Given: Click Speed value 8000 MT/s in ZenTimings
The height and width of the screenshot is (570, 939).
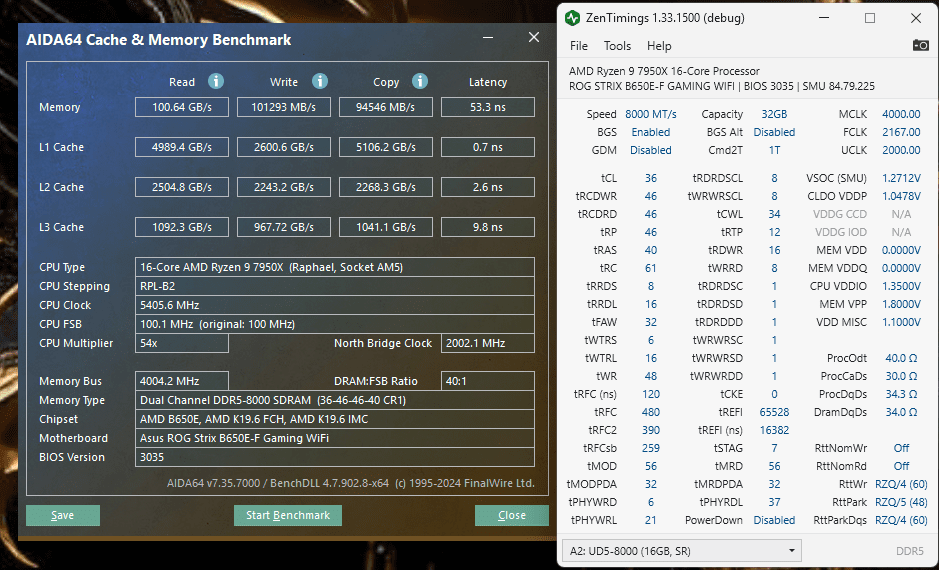Looking at the screenshot, I should click(651, 114).
